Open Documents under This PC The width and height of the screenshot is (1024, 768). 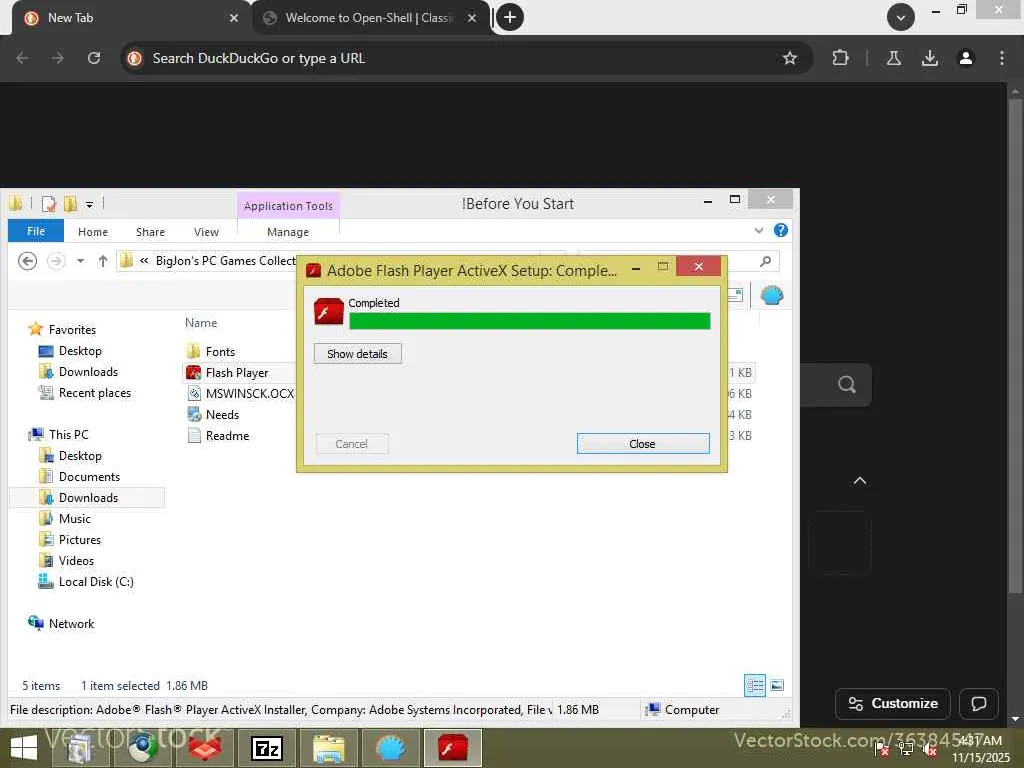click(89, 476)
